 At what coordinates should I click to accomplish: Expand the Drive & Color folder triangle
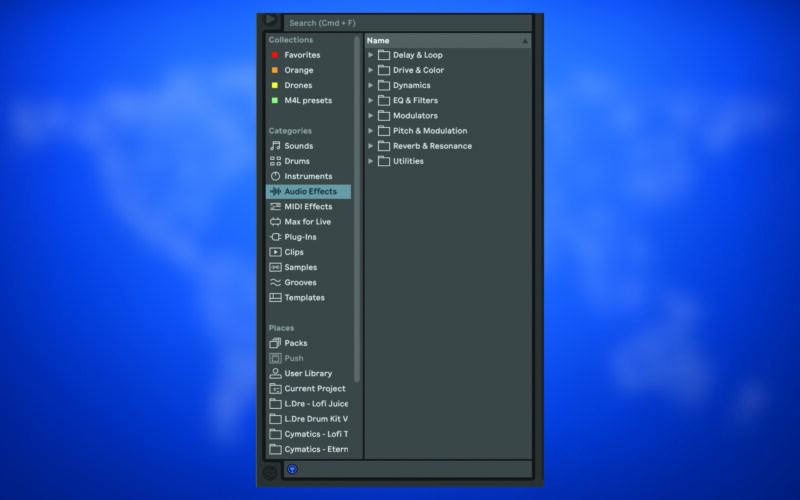371,70
